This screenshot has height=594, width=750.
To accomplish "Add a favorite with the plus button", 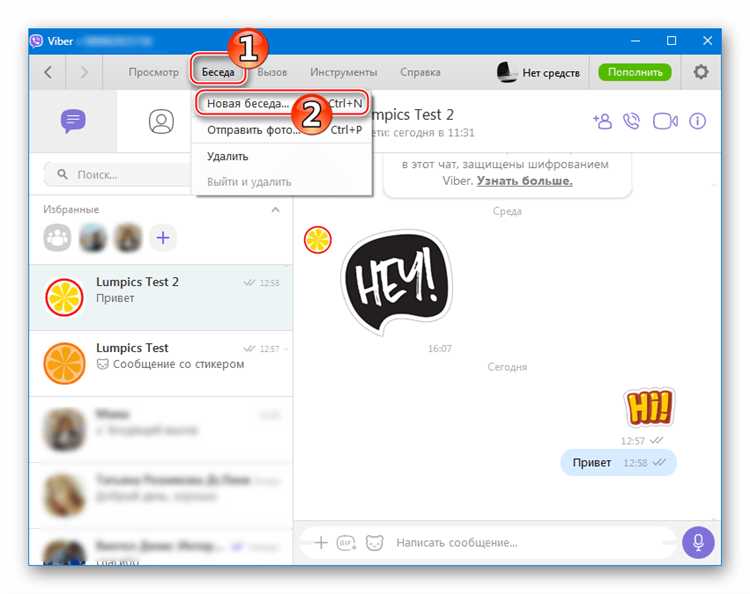I will point(163,238).
